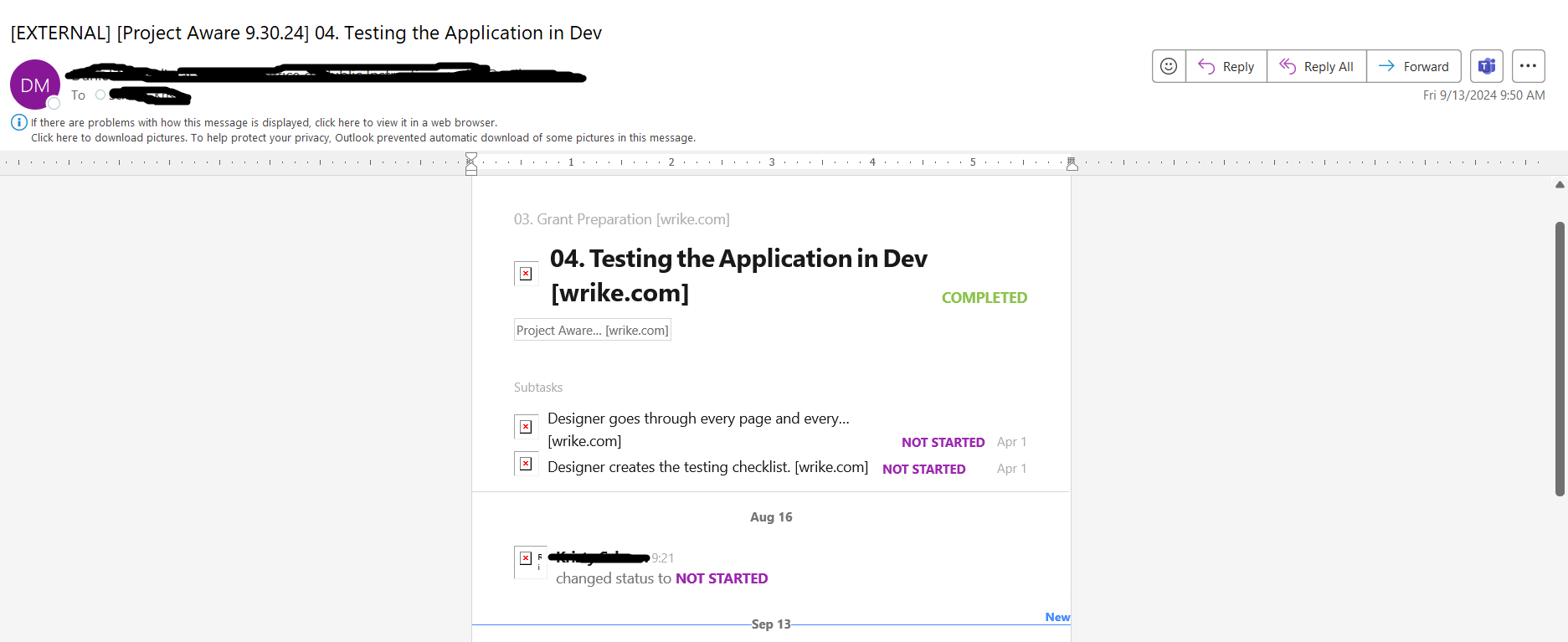
Task: Click the right indent marker on ruler
Action: [1072, 163]
